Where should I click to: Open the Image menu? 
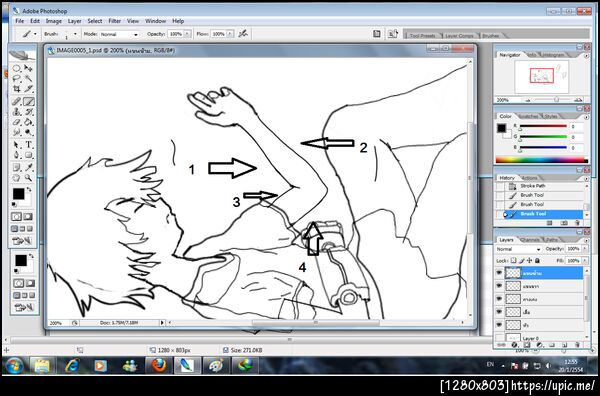pyautogui.click(x=54, y=21)
